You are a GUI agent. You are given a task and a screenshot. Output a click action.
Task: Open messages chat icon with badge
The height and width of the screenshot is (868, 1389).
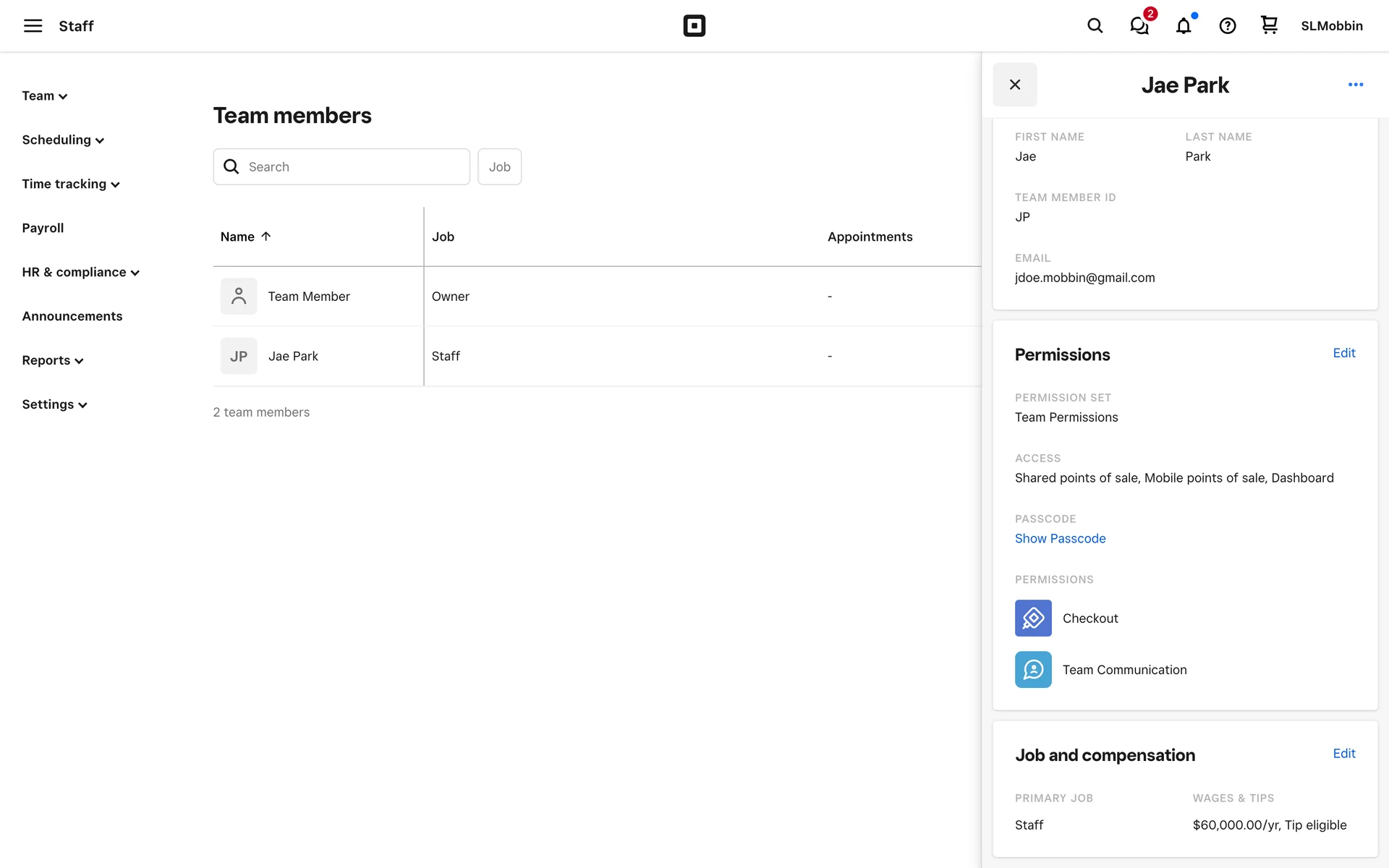pyautogui.click(x=1139, y=26)
